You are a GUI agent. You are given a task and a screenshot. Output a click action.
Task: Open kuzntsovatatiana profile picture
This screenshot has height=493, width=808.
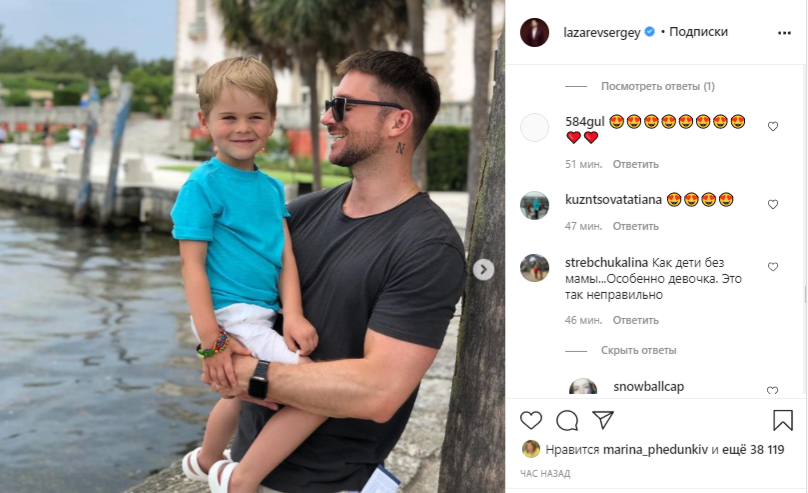534,206
